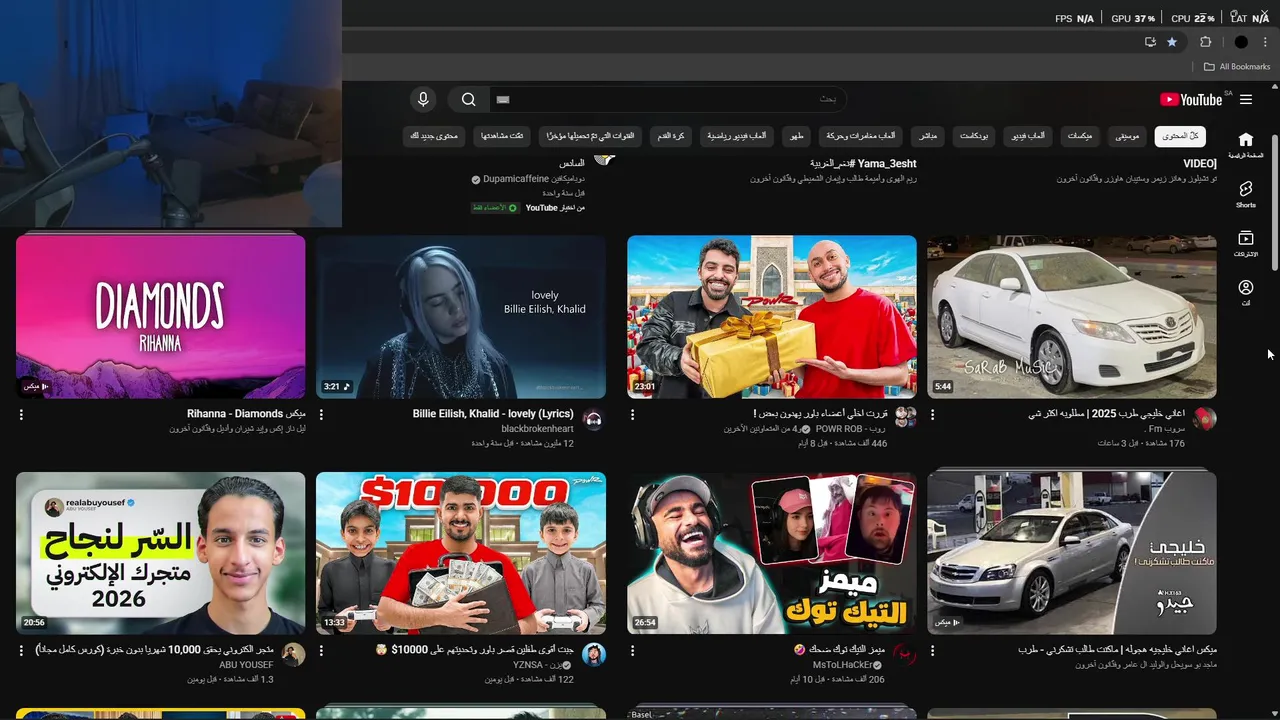Open the blackbrokenheart channel name
Viewport: 1280px width, 720px height.
pyautogui.click(x=537, y=429)
